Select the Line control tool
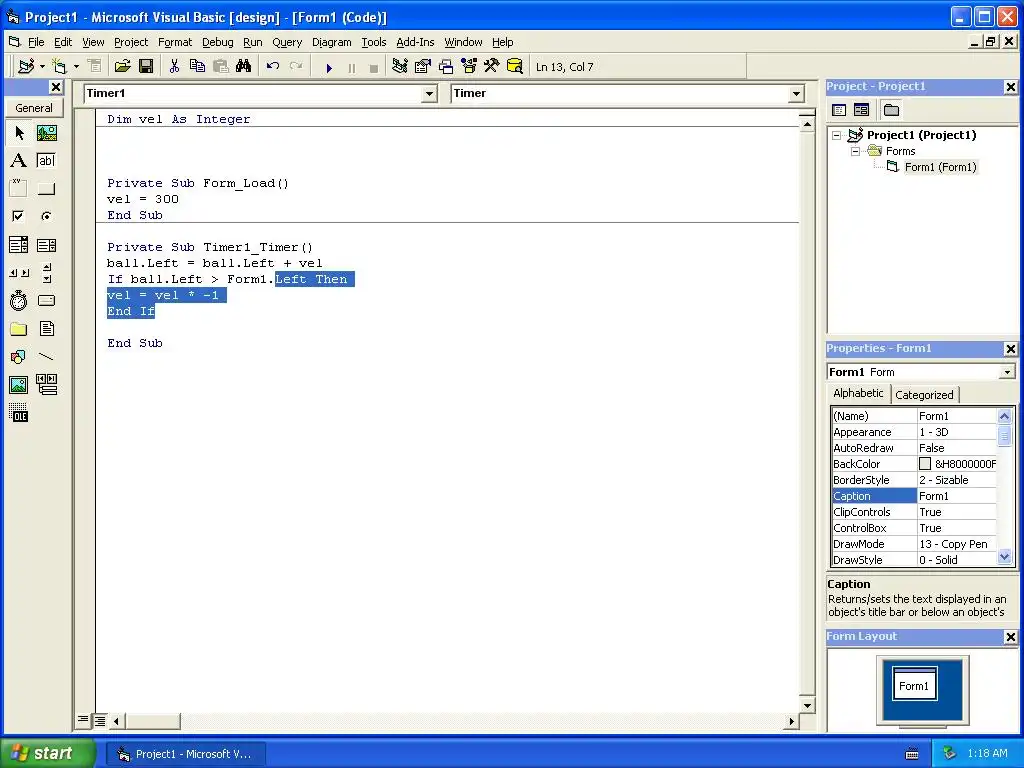Viewport: 1024px width, 768px height. coord(46,357)
